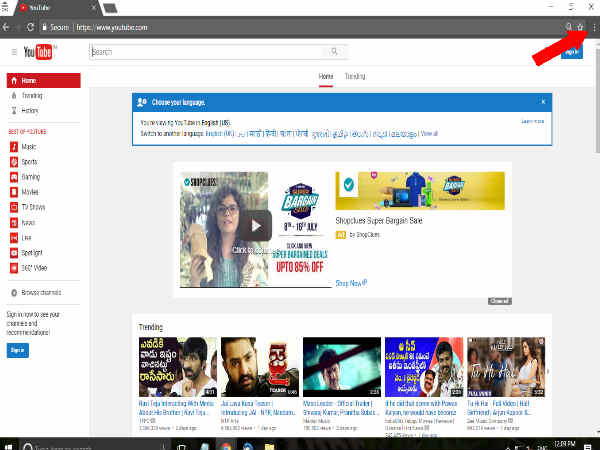Open the TV Shows channel icon

tap(14, 207)
